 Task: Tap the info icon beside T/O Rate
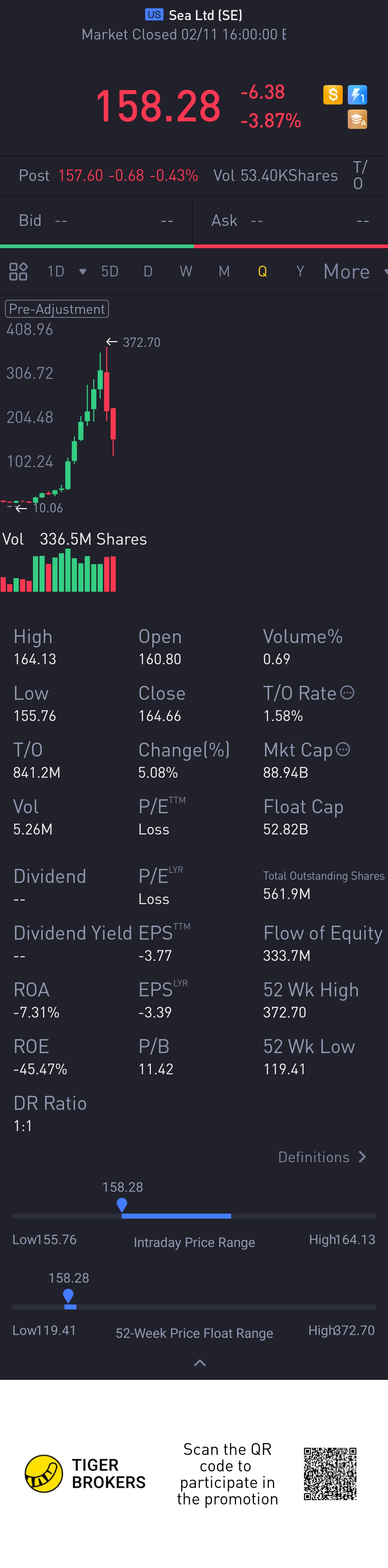tap(347, 693)
